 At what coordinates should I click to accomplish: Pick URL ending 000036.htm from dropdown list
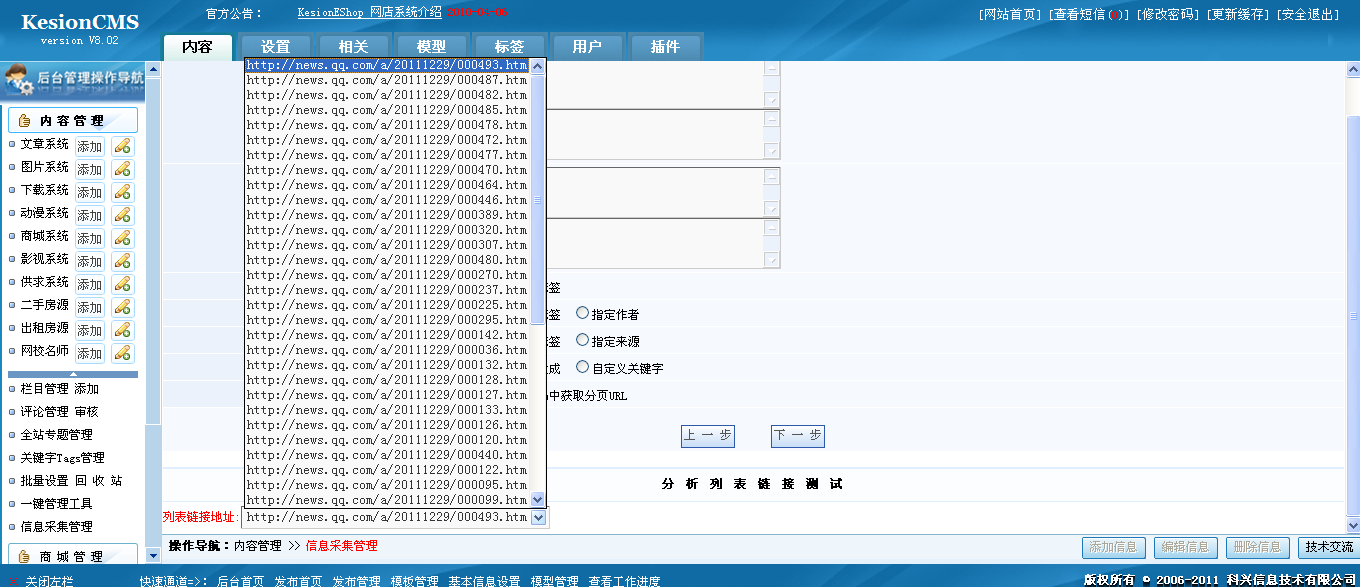(387, 350)
